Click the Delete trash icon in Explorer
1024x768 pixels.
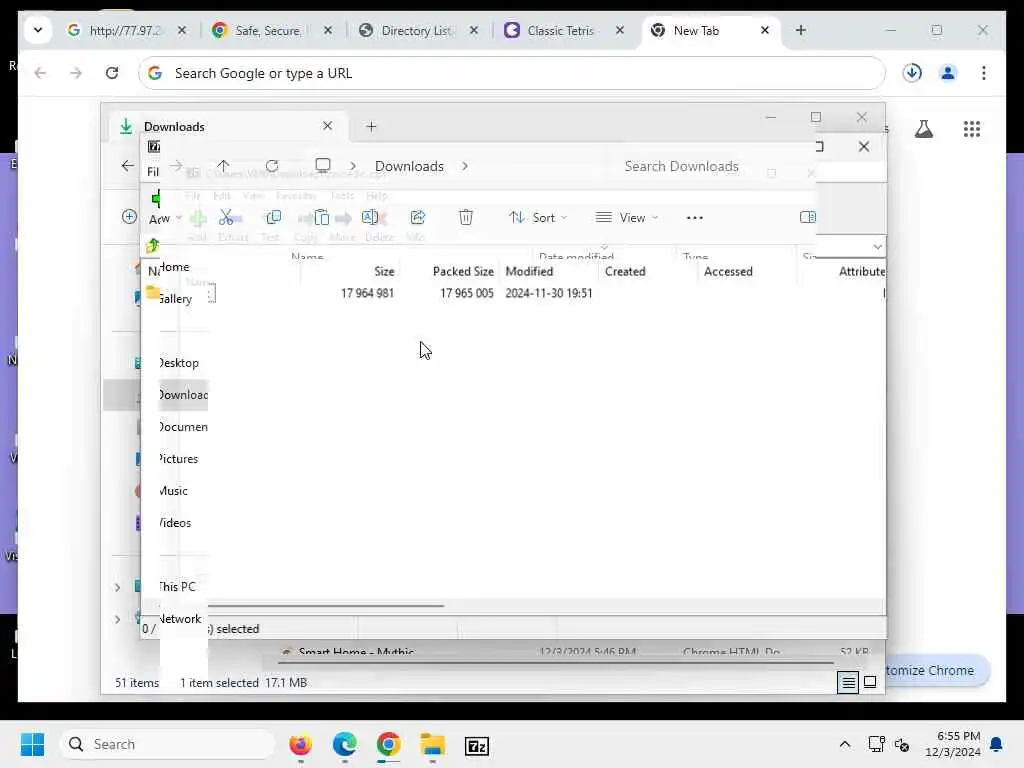click(x=466, y=217)
